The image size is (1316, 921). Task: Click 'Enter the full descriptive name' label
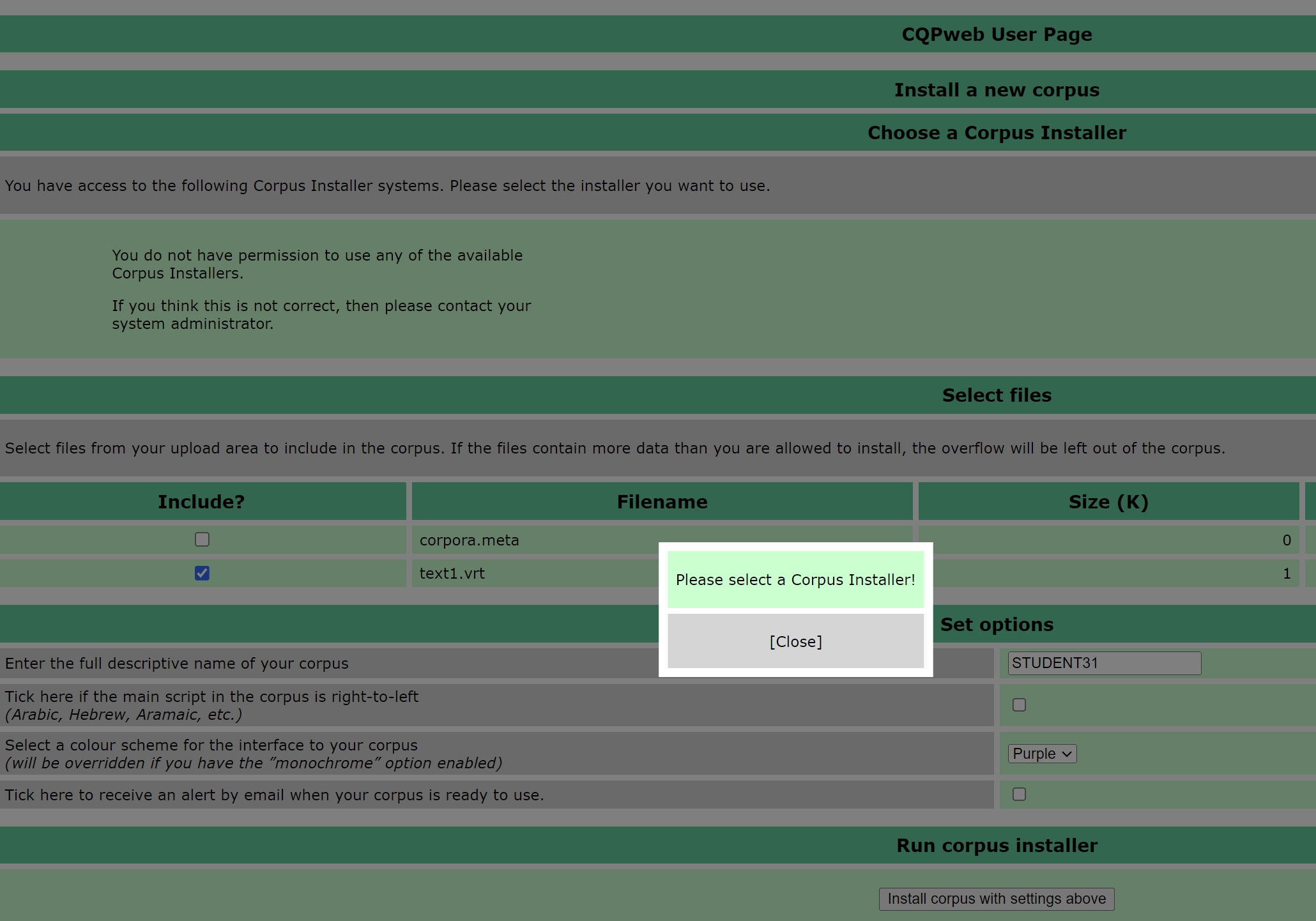(x=177, y=663)
